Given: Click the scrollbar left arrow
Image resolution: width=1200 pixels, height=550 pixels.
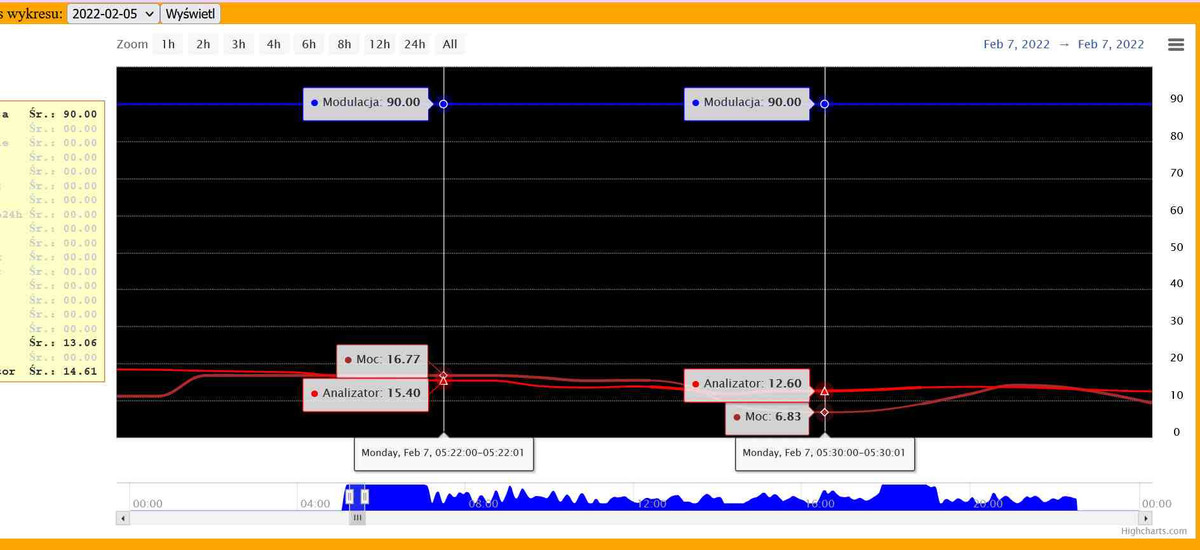Looking at the screenshot, I should point(123,518).
